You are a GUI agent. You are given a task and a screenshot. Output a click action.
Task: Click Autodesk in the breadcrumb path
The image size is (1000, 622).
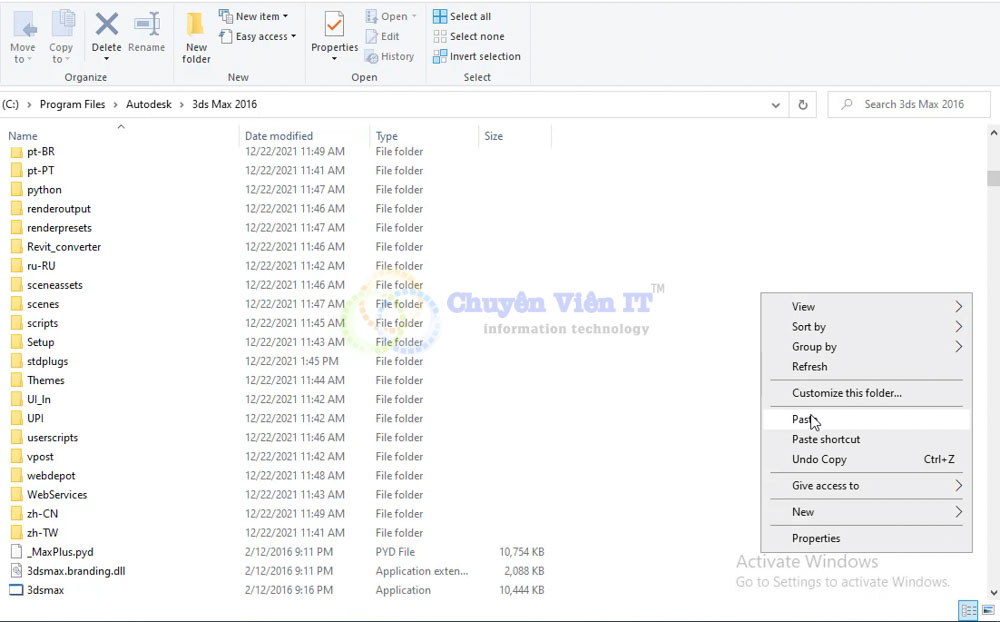(148, 104)
